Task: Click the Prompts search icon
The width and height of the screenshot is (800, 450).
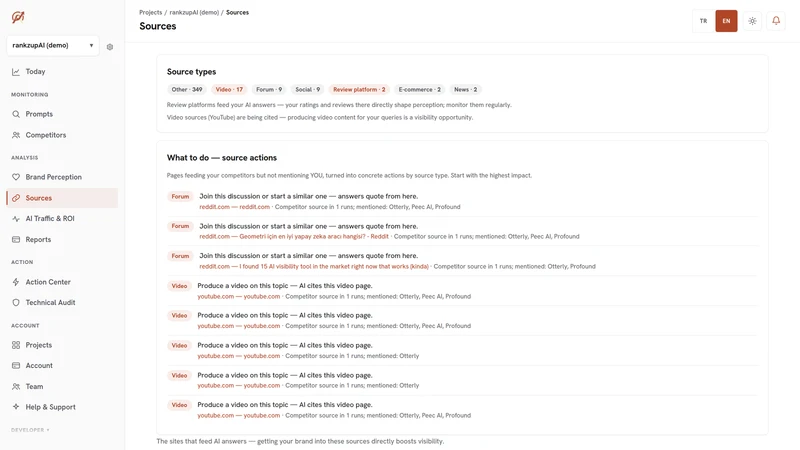Action: (16, 114)
